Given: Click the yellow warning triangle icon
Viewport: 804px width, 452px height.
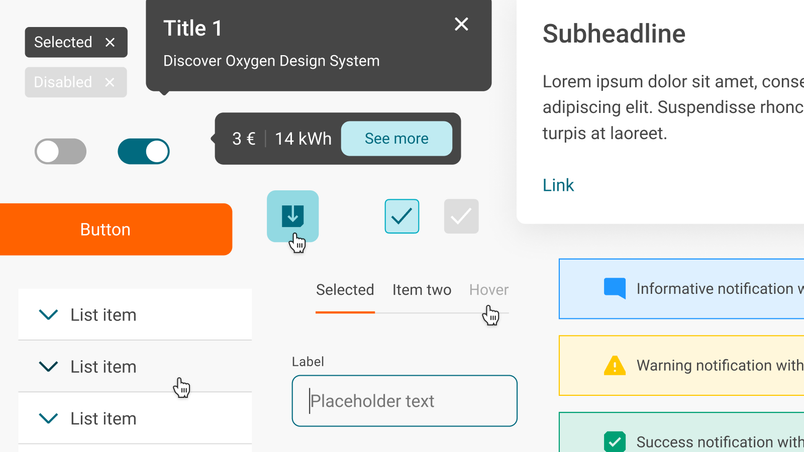Looking at the screenshot, I should click(x=615, y=365).
